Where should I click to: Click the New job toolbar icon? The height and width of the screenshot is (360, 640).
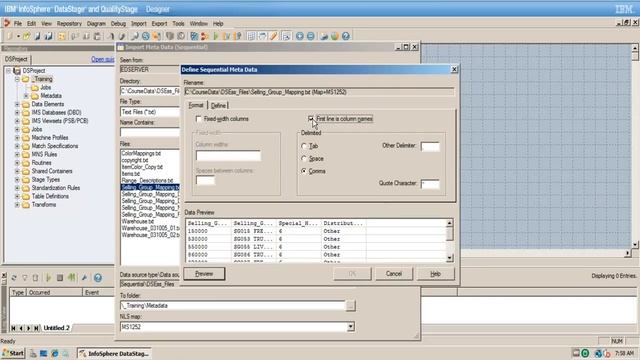(10, 36)
